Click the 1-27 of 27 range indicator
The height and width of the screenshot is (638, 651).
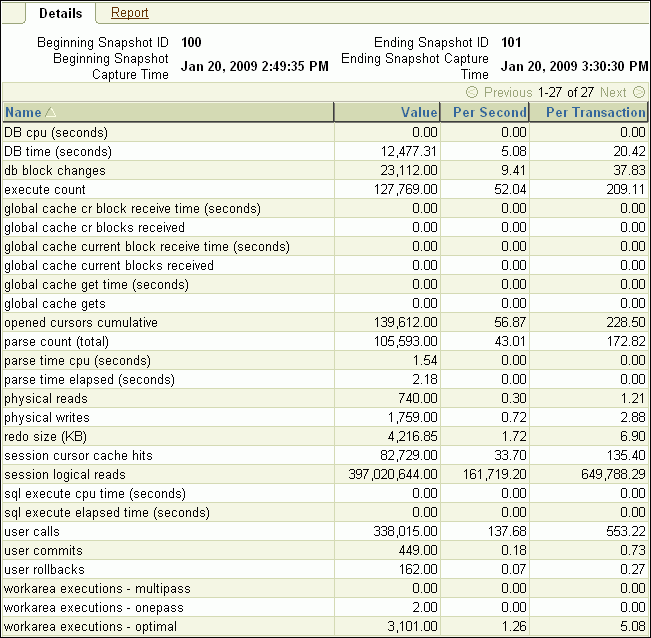[x=566, y=92]
